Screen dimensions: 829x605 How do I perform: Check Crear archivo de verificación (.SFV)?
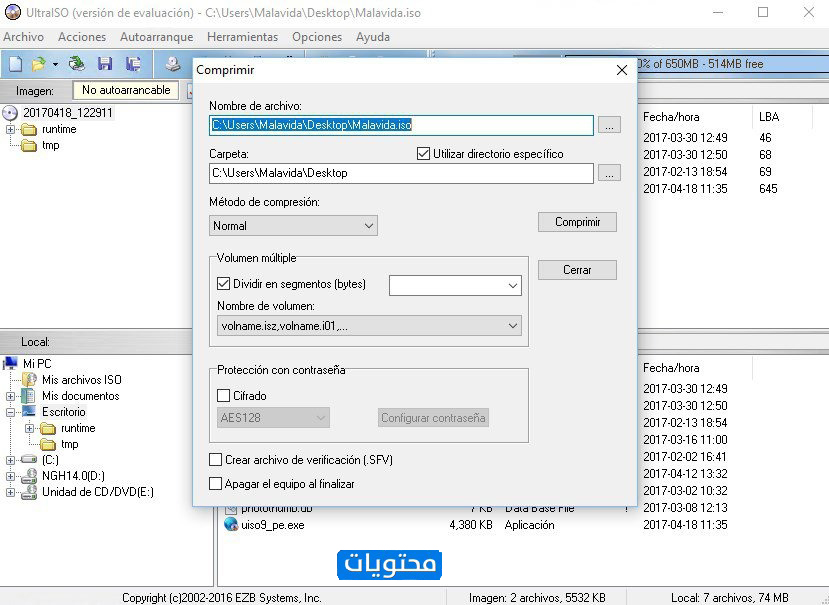click(215, 460)
